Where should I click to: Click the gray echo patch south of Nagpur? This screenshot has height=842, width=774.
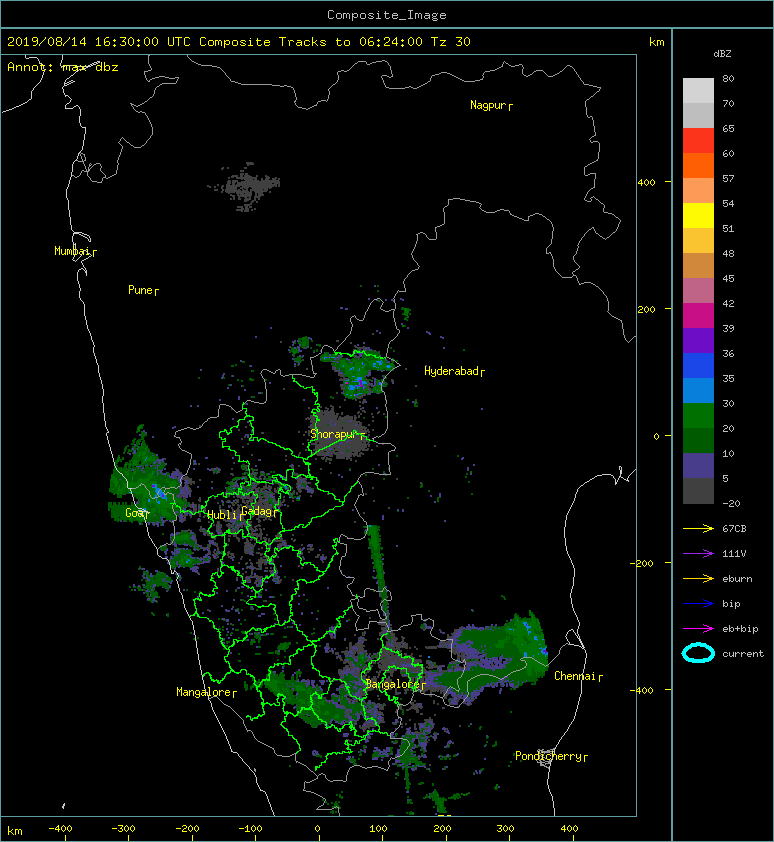246,187
